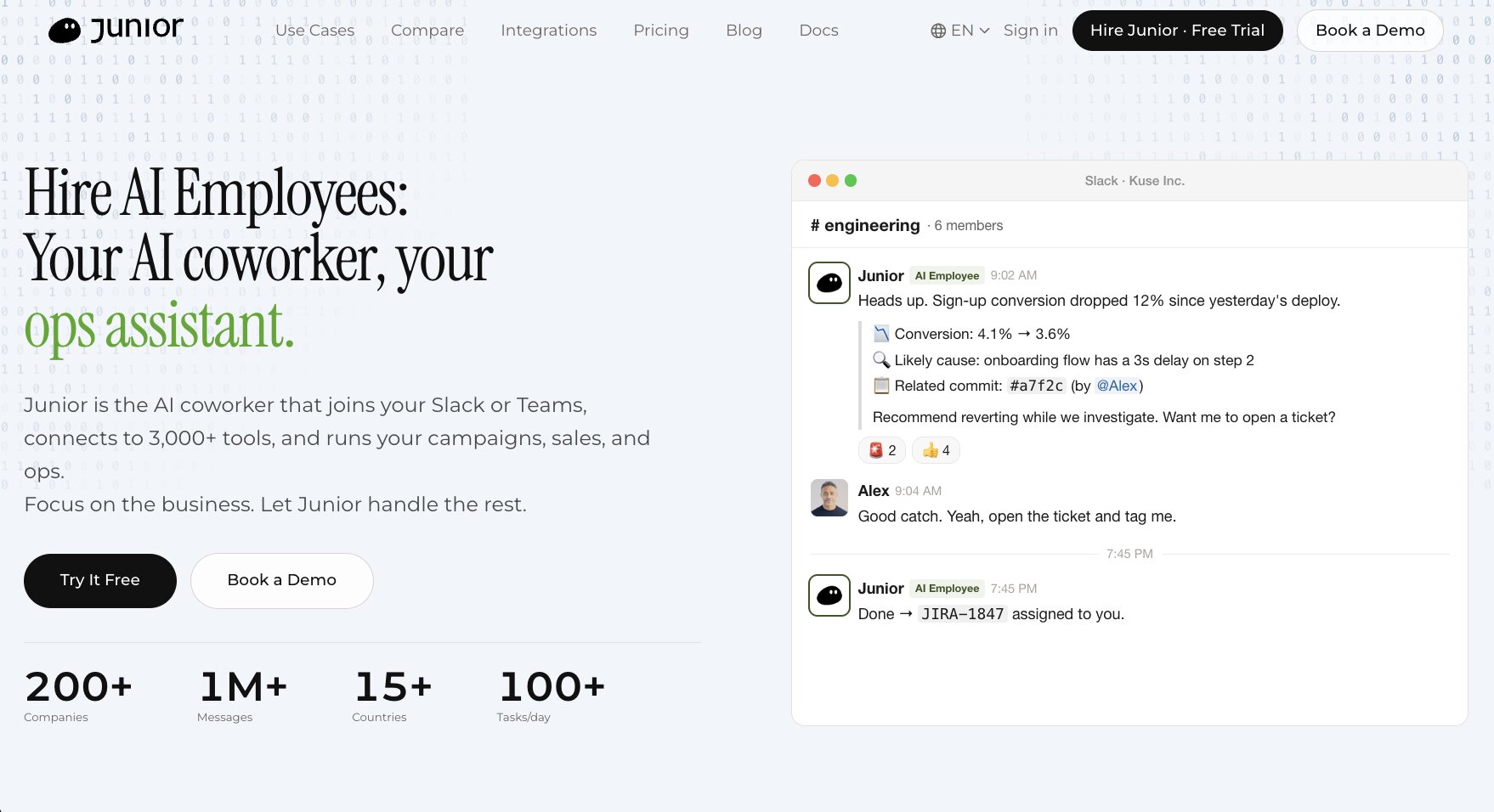Click Book a Demo in the header
1494x812 pixels.
[x=1370, y=31]
